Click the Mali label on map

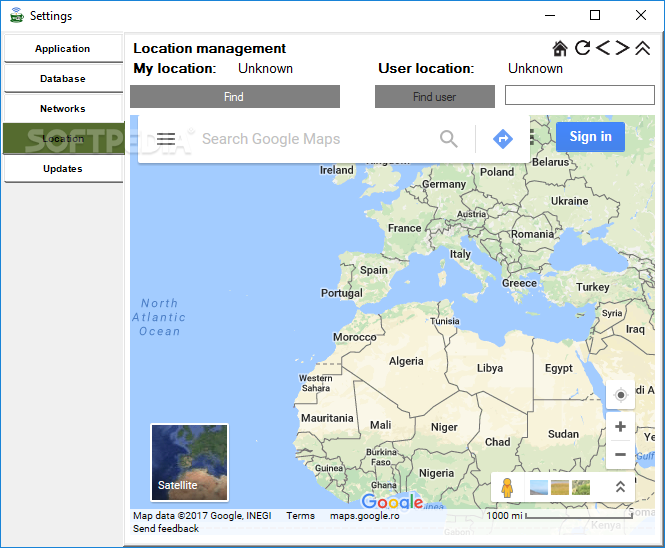point(380,425)
